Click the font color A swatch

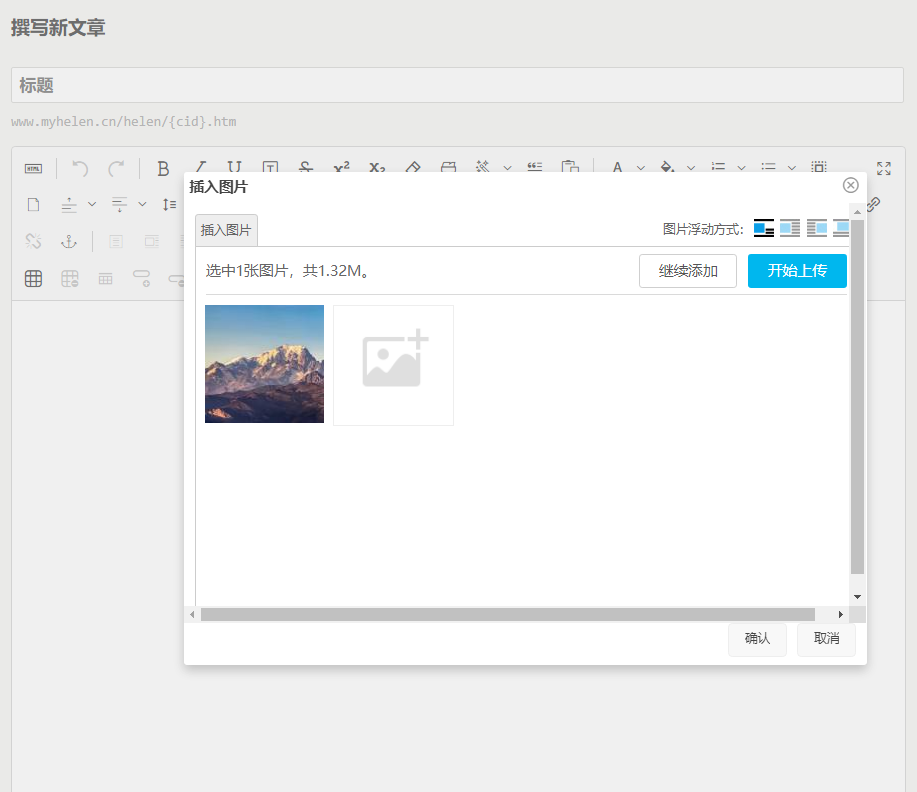point(617,168)
